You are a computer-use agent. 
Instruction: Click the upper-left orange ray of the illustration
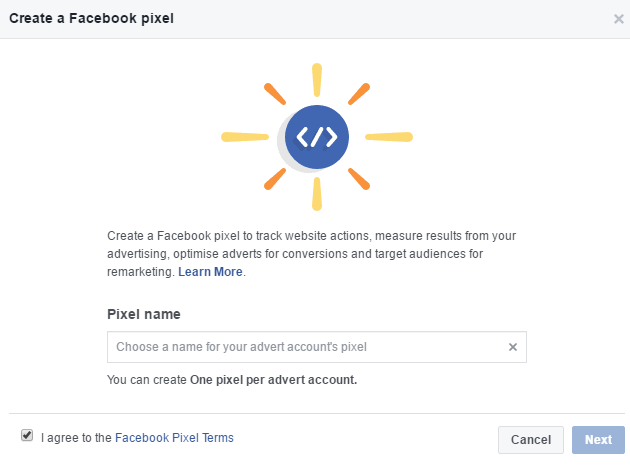[x=275, y=94]
